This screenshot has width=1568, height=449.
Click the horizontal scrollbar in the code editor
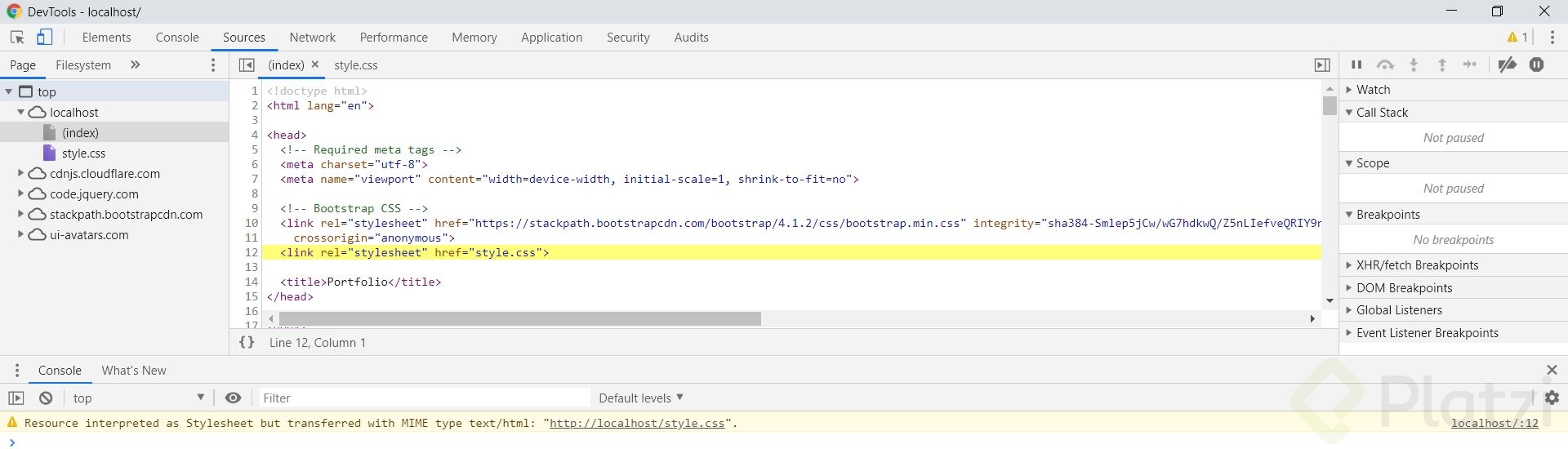[519, 318]
